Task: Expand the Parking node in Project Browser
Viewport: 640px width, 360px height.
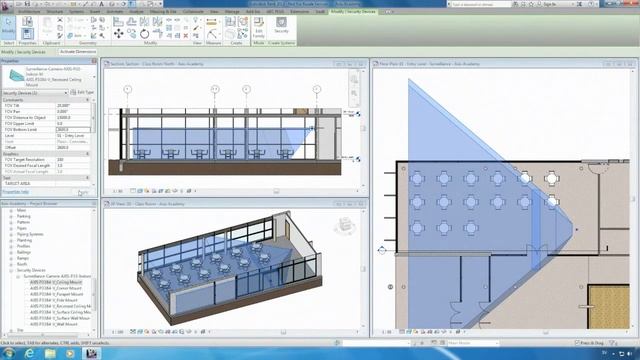Action: tap(11, 216)
